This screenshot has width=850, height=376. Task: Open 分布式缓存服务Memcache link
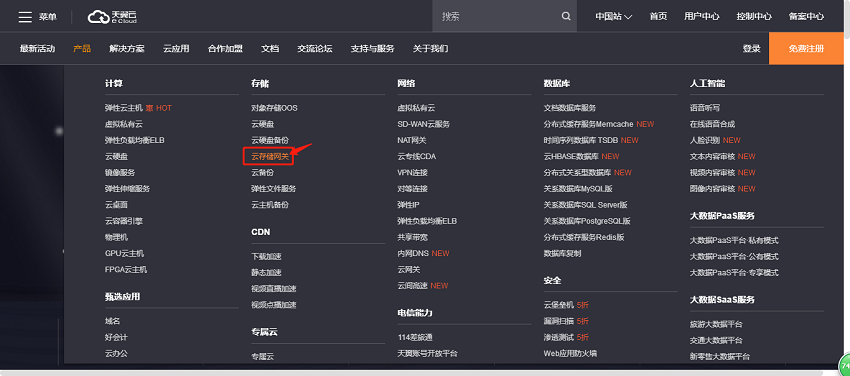click(589, 124)
